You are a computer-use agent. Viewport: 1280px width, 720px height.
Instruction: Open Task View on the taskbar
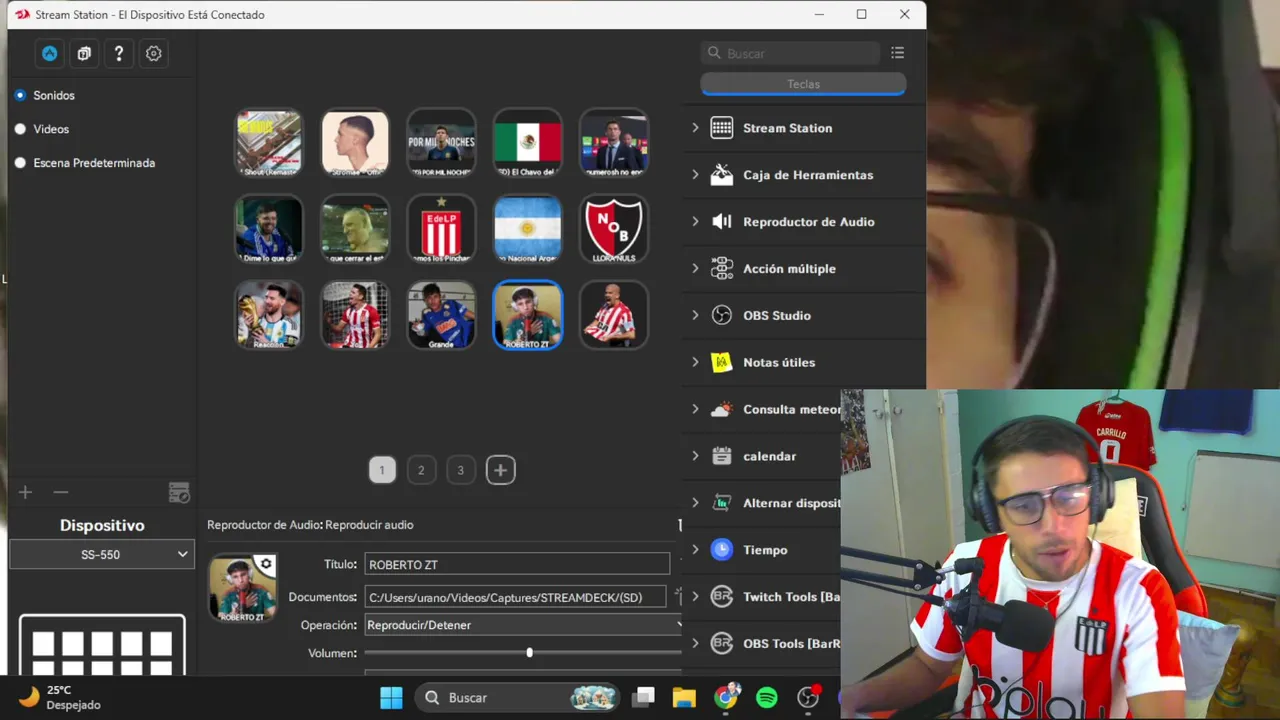click(644, 698)
